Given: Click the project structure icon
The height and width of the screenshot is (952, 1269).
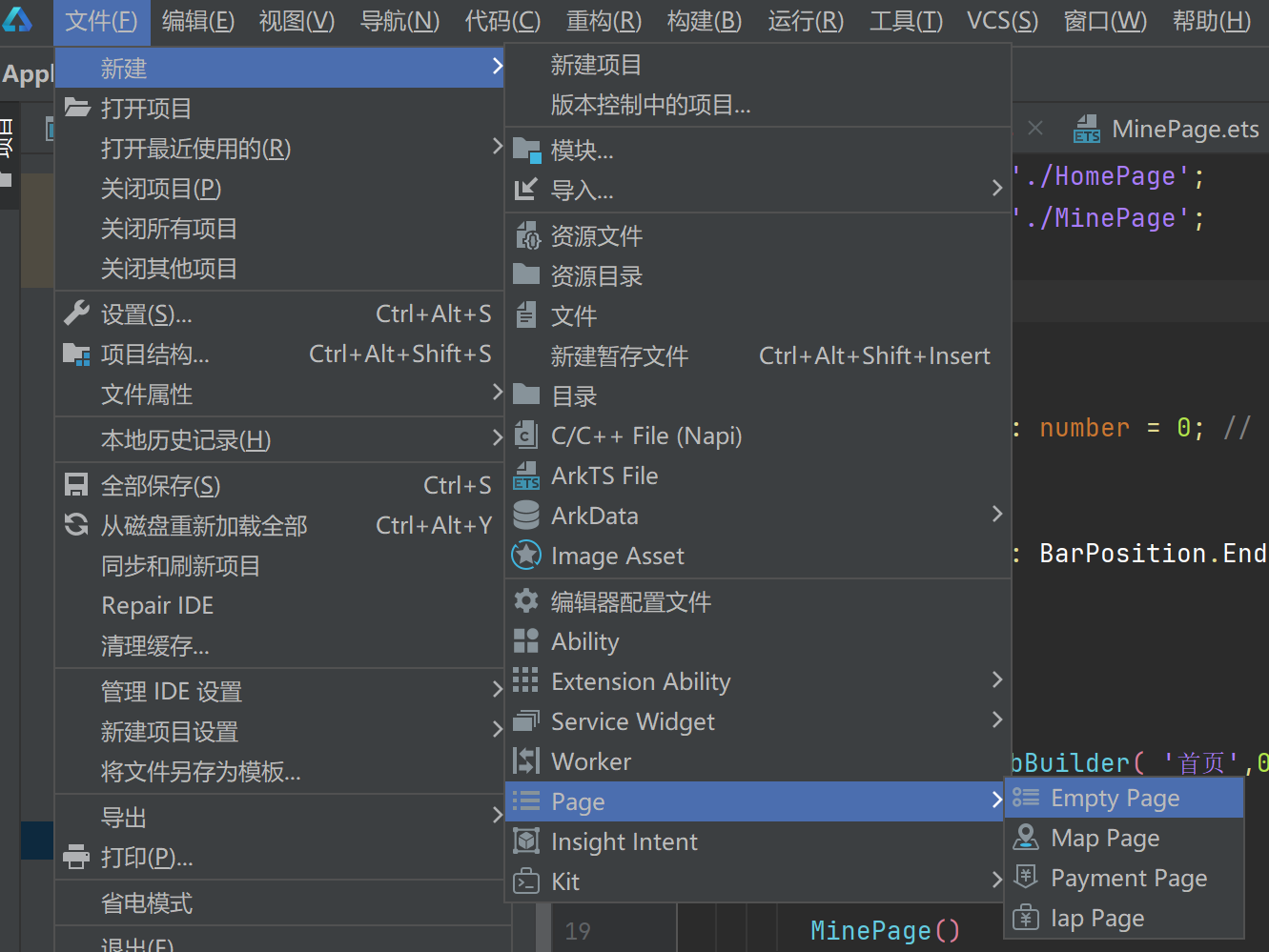Looking at the screenshot, I should (x=76, y=354).
